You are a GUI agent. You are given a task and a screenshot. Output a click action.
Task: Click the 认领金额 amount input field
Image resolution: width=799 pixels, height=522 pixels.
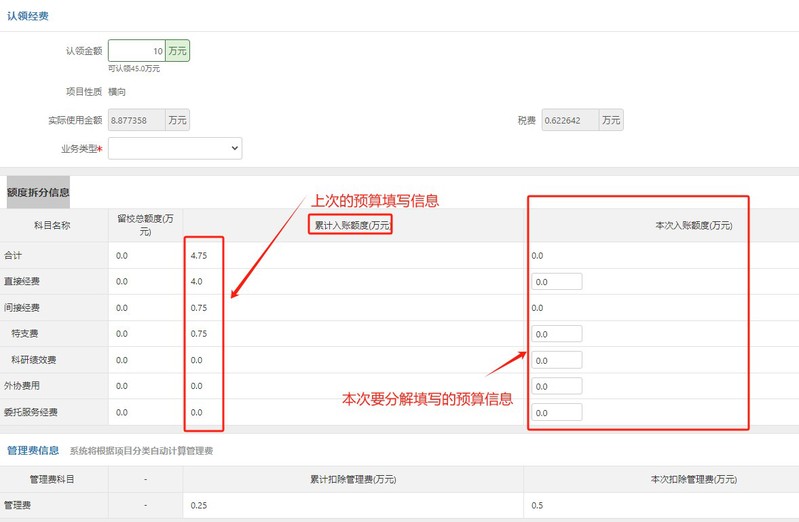pos(136,51)
